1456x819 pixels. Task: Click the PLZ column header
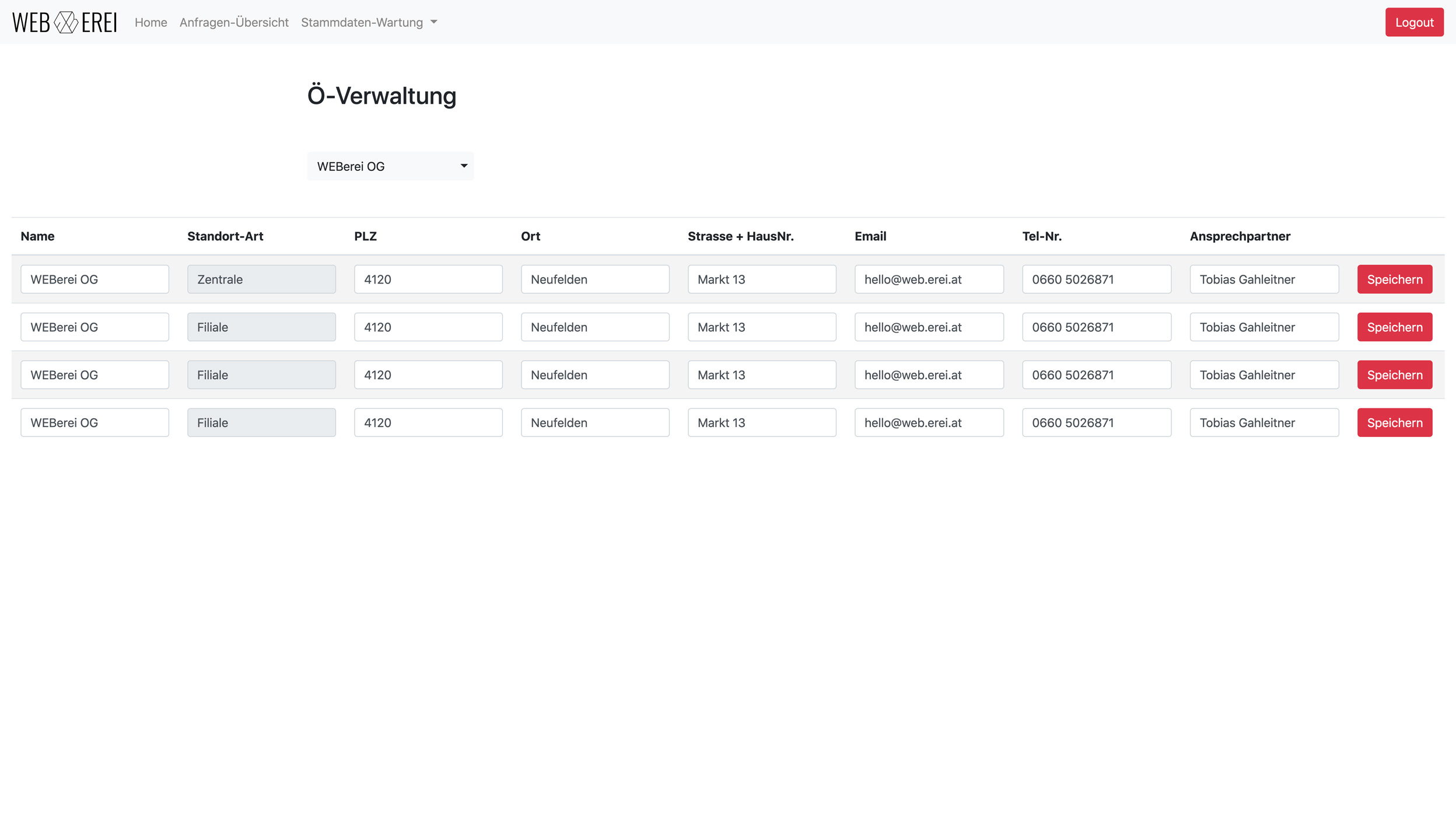(x=366, y=236)
